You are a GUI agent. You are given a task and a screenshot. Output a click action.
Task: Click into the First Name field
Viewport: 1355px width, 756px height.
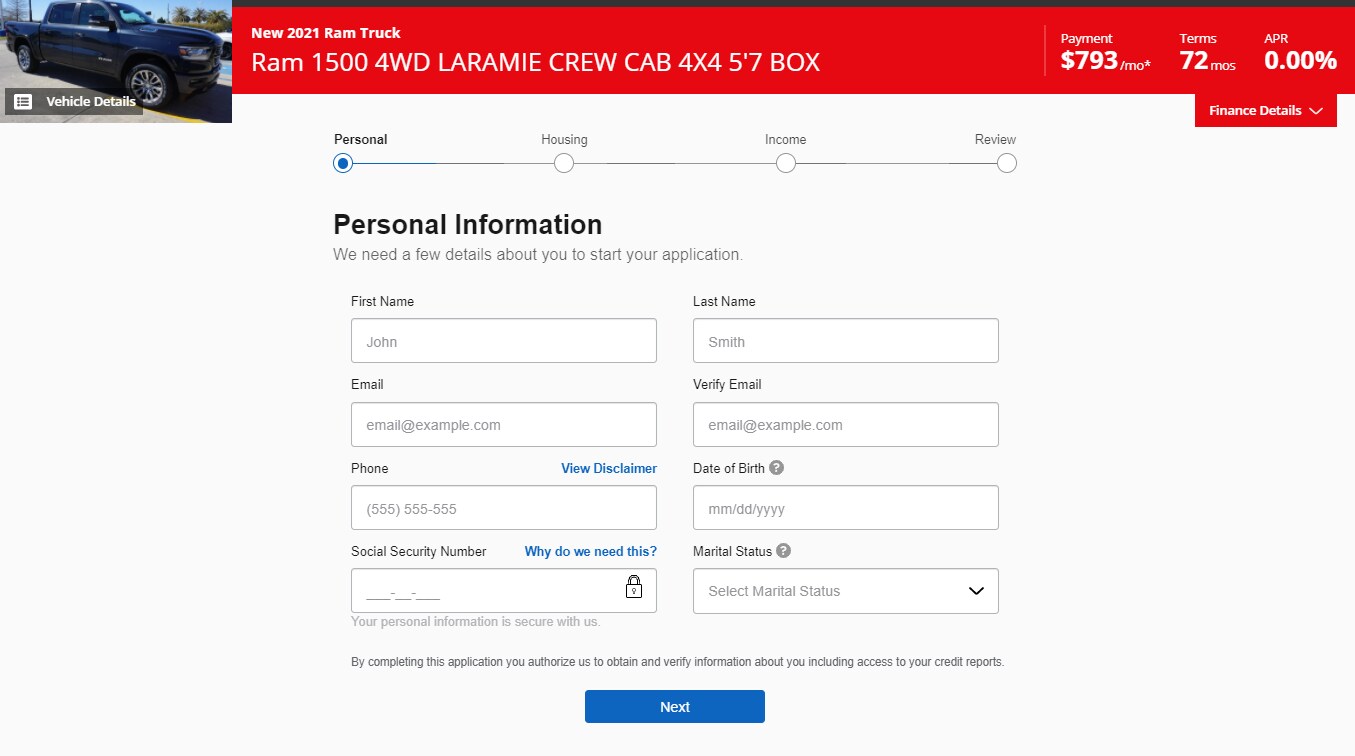pyautogui.click(x=504, y=341)
